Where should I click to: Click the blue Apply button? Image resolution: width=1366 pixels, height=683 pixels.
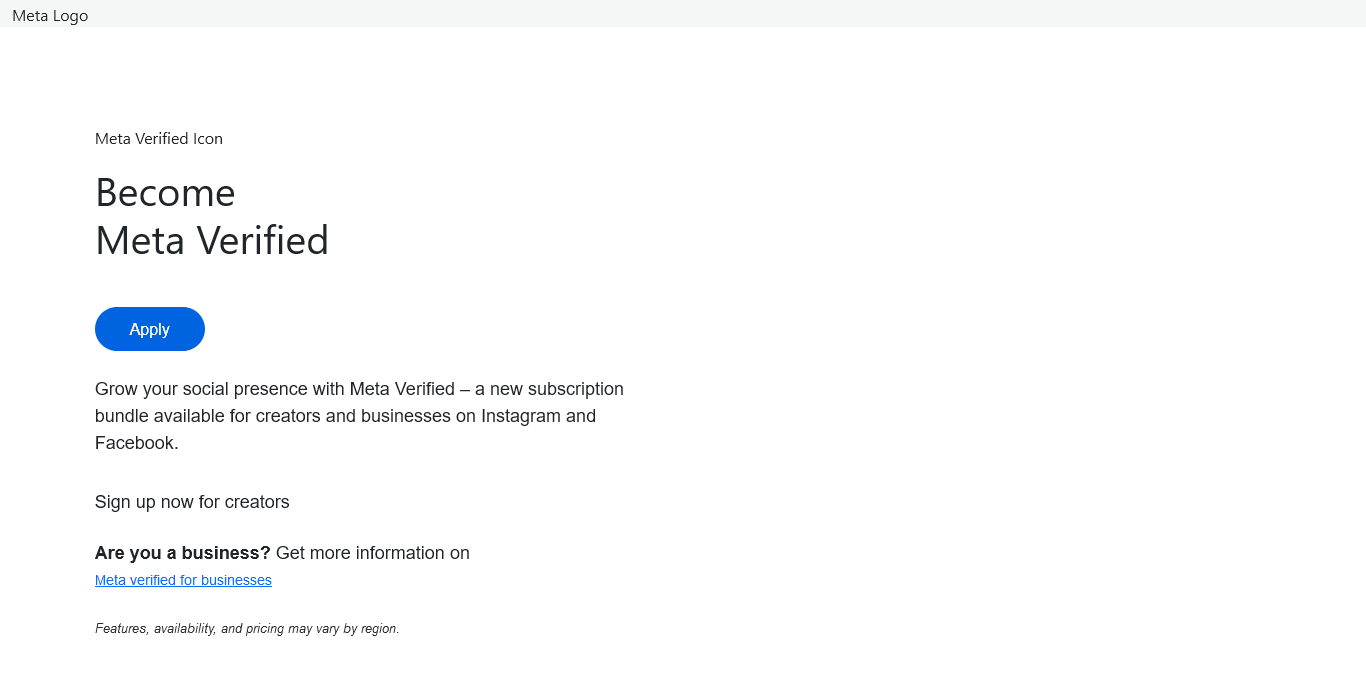(x=150, y=329)
